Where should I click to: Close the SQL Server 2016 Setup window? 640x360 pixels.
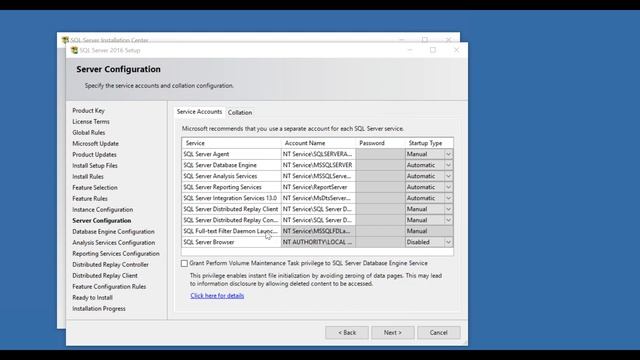tap(456, 50)
